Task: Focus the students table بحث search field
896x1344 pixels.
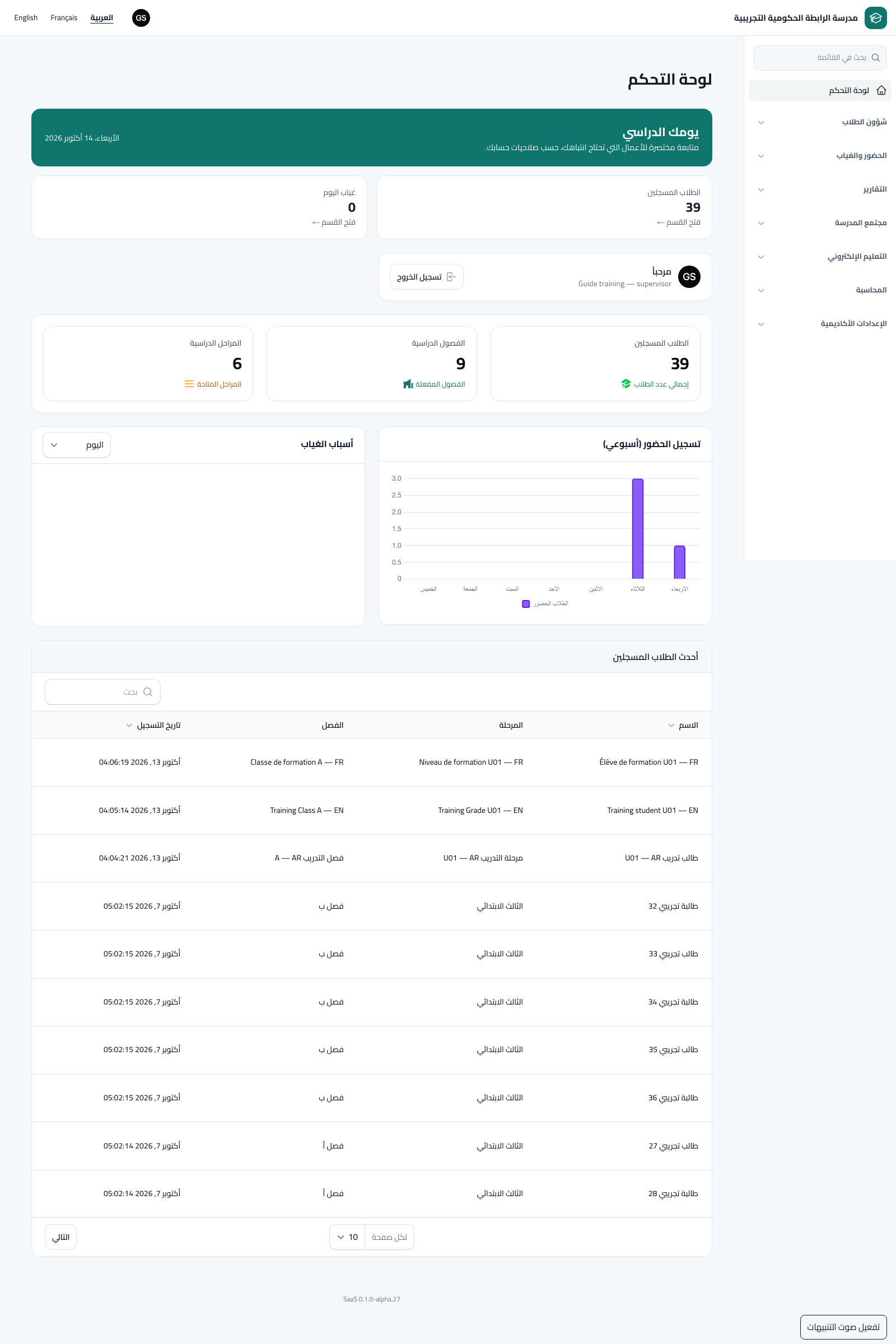Action: pyautogui.click(x=103, y=692)
